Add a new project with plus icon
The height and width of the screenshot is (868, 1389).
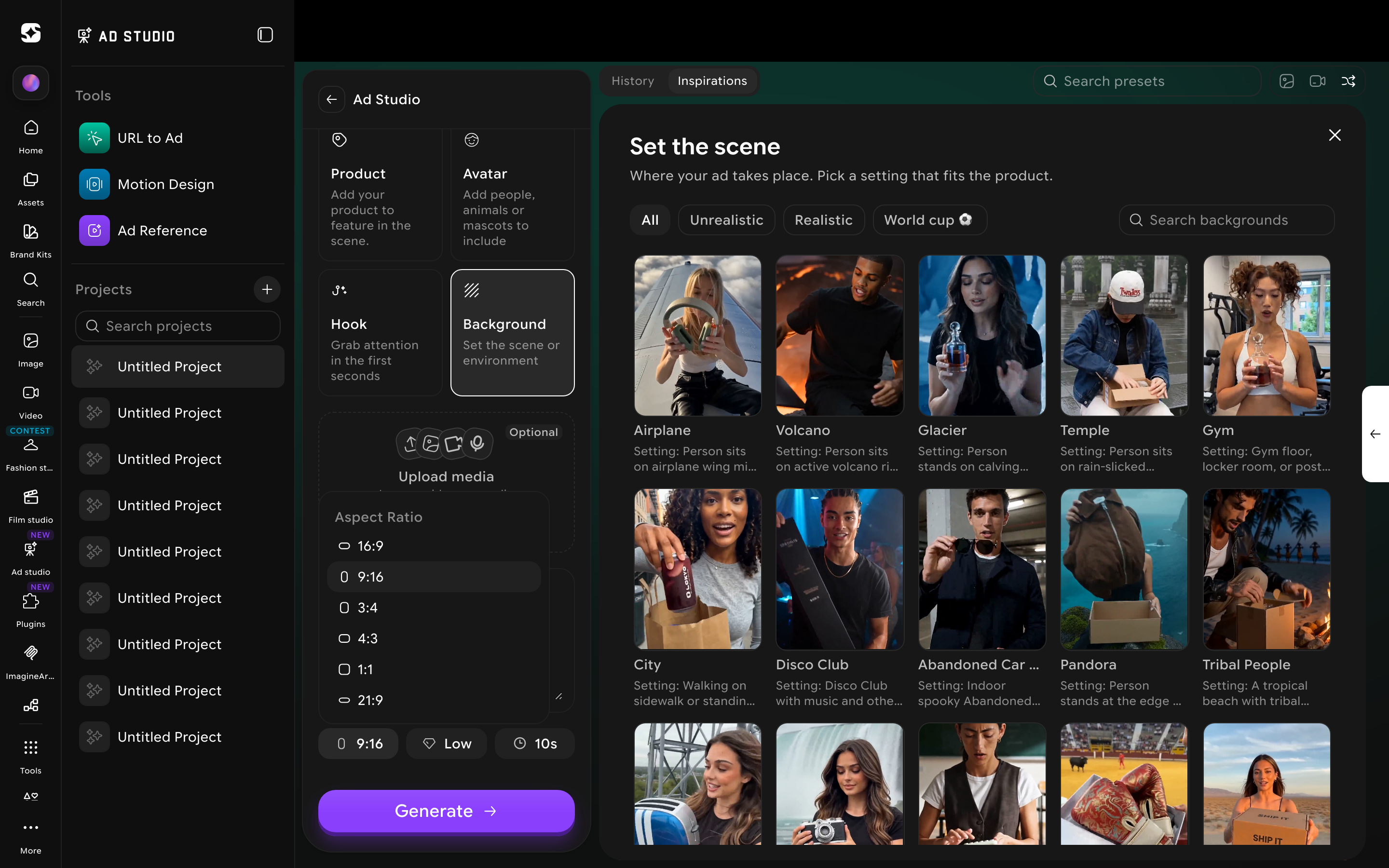point(267,289)
